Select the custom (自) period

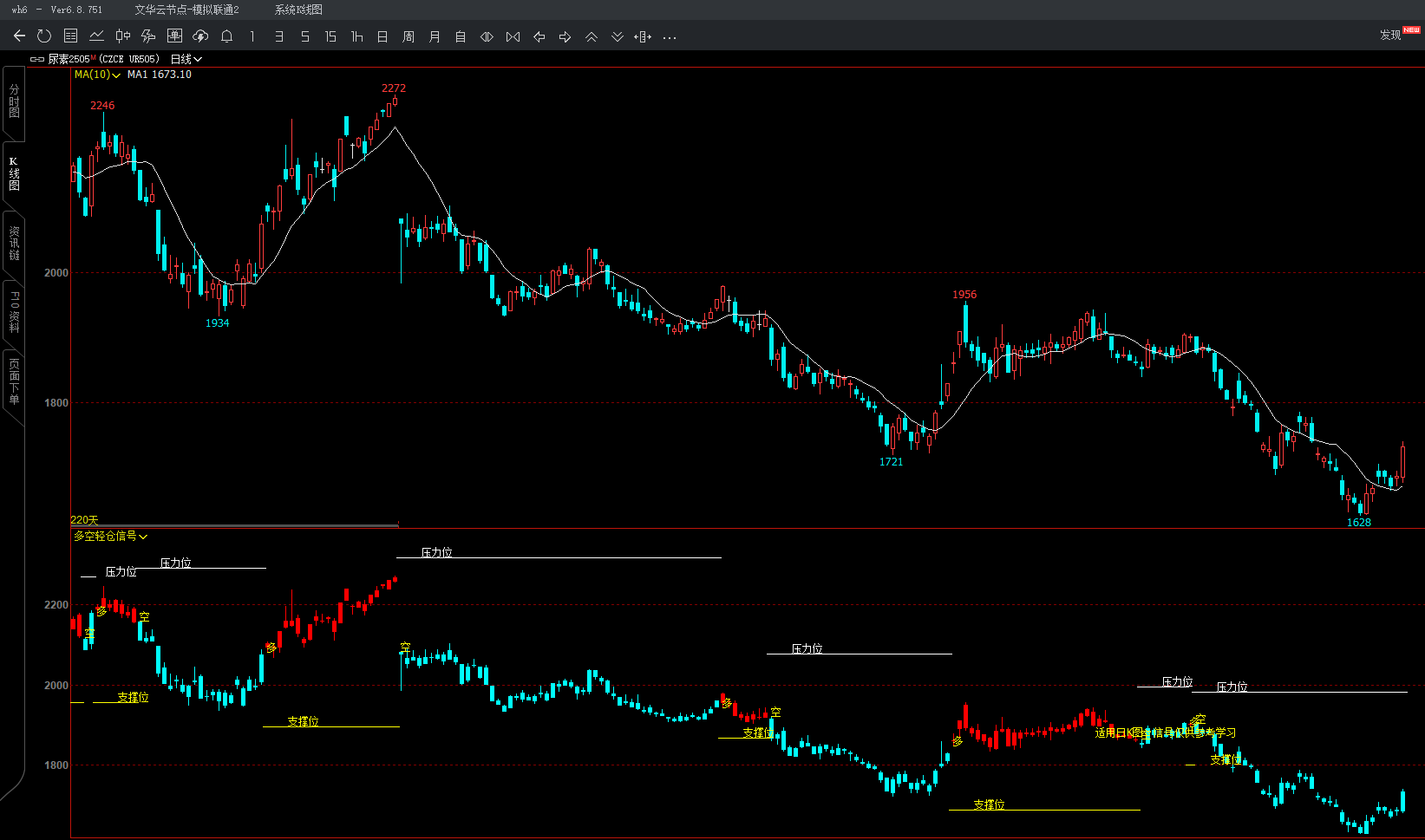click(461, 36)
